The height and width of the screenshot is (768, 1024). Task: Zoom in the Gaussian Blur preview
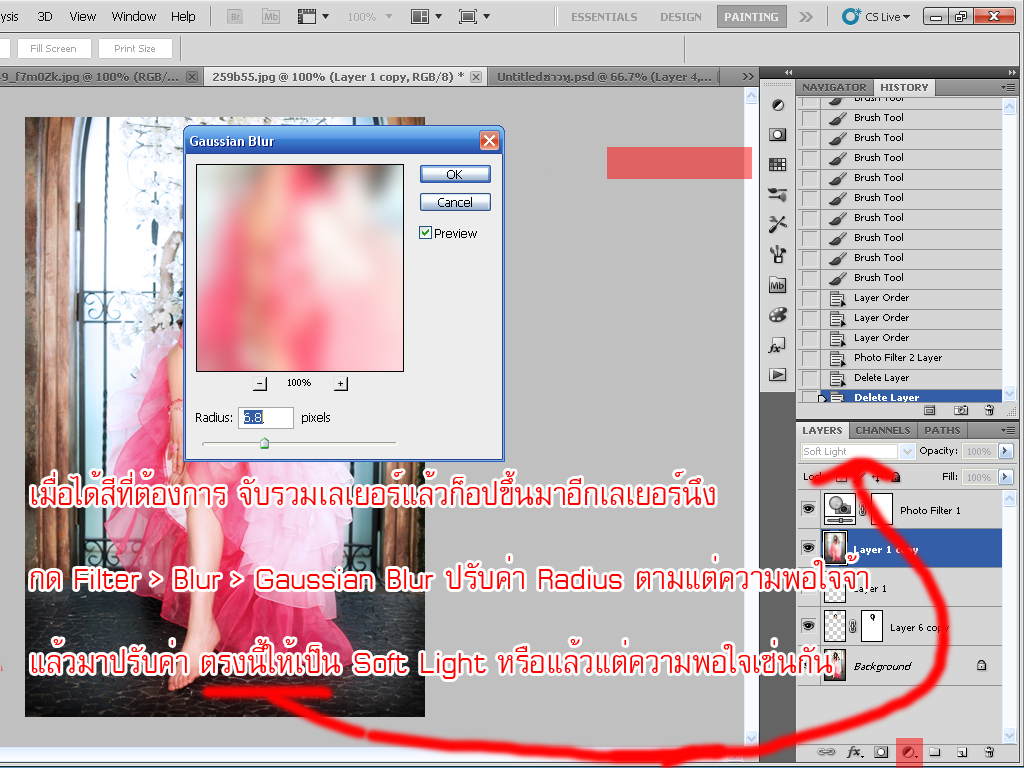coord(341,383)
